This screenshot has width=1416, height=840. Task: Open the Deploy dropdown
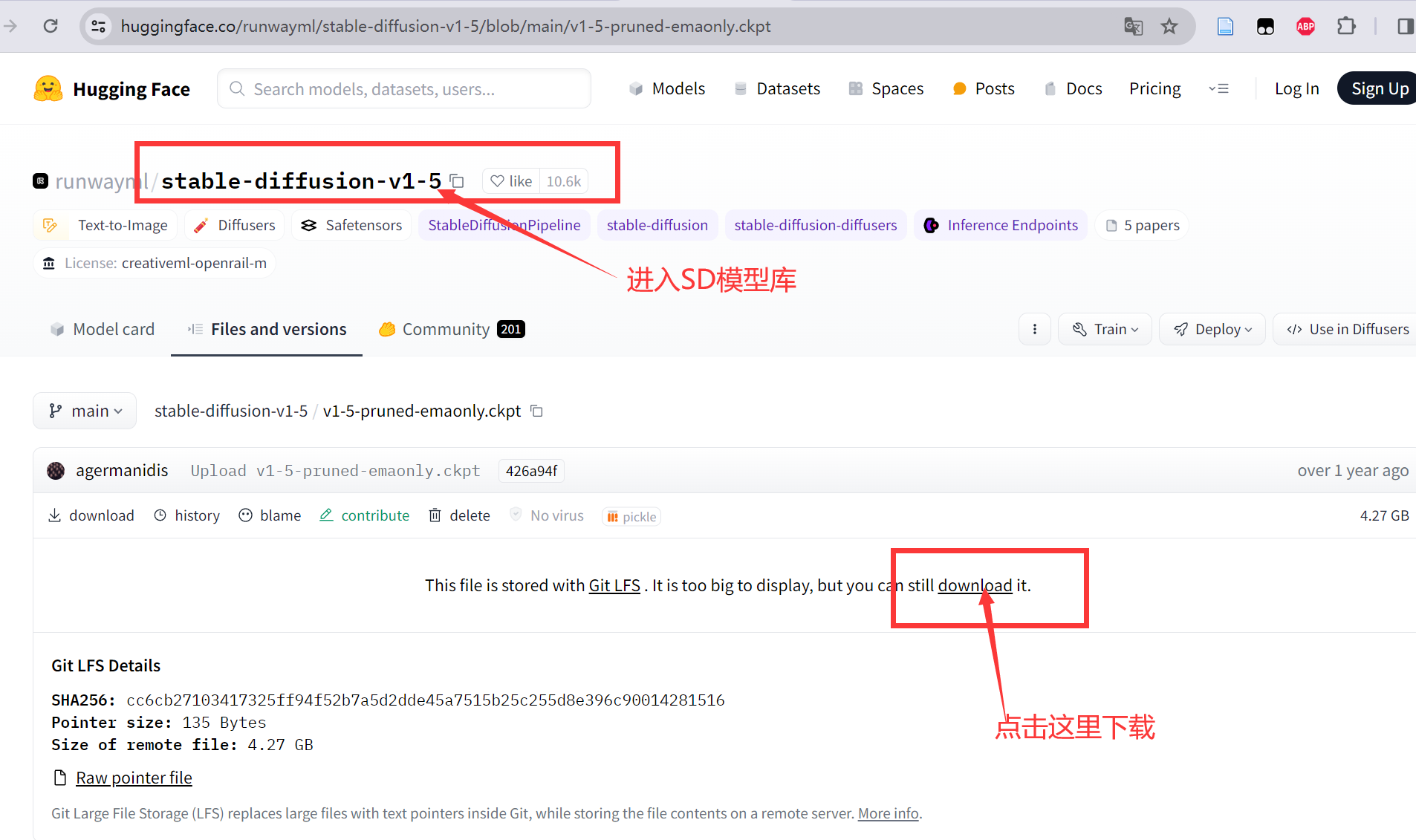(1212, 329)
